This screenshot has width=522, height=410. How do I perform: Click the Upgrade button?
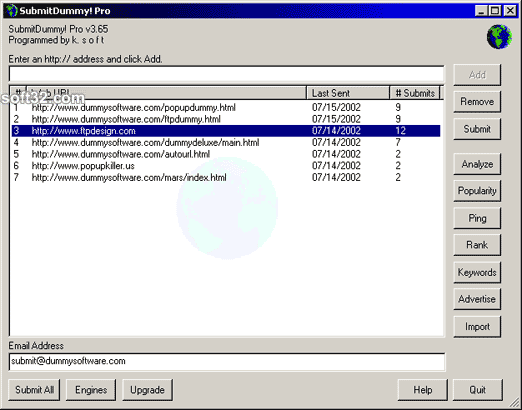[147, 390]
